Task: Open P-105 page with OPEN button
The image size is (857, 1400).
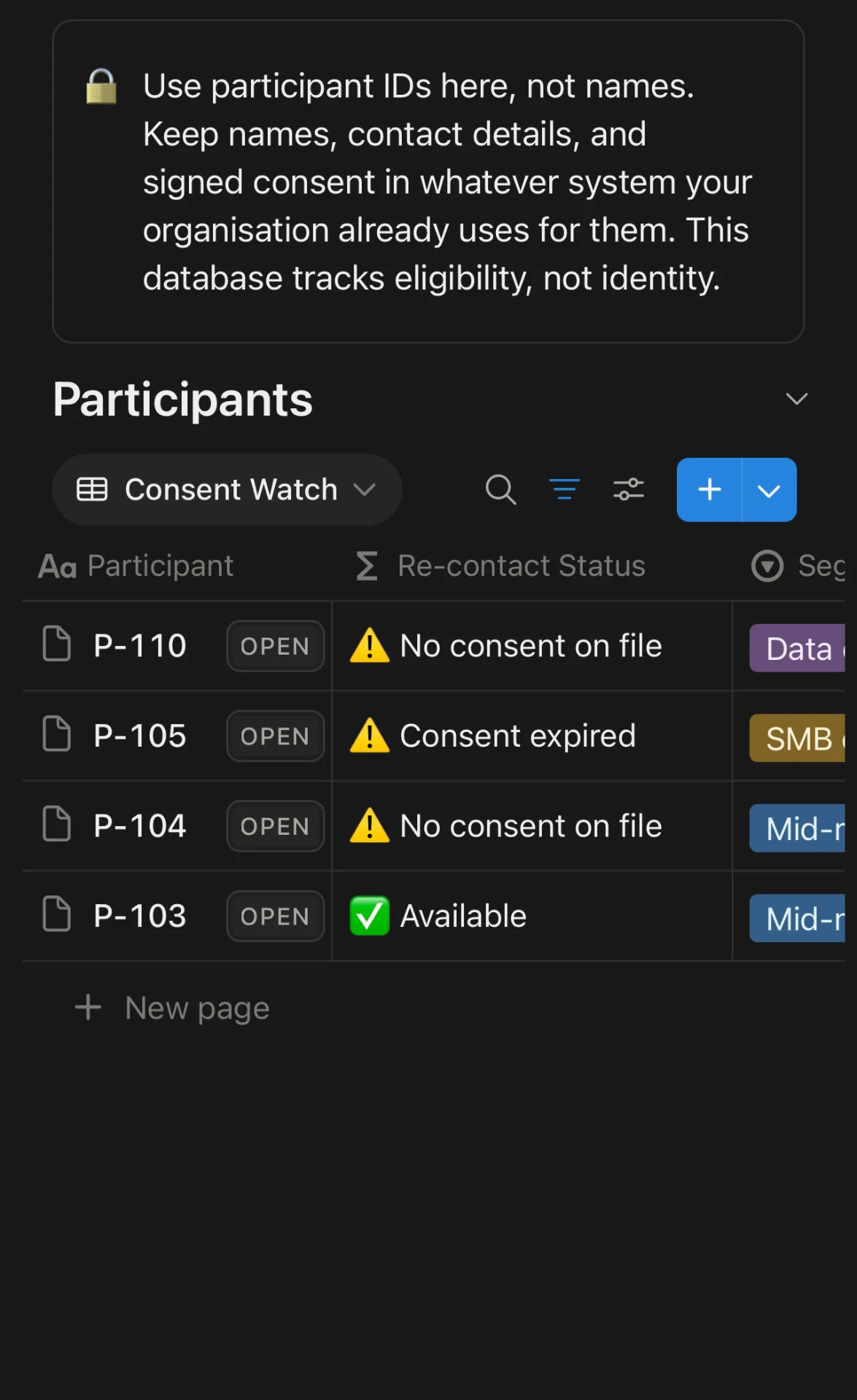Action: [x=275, y=736]
